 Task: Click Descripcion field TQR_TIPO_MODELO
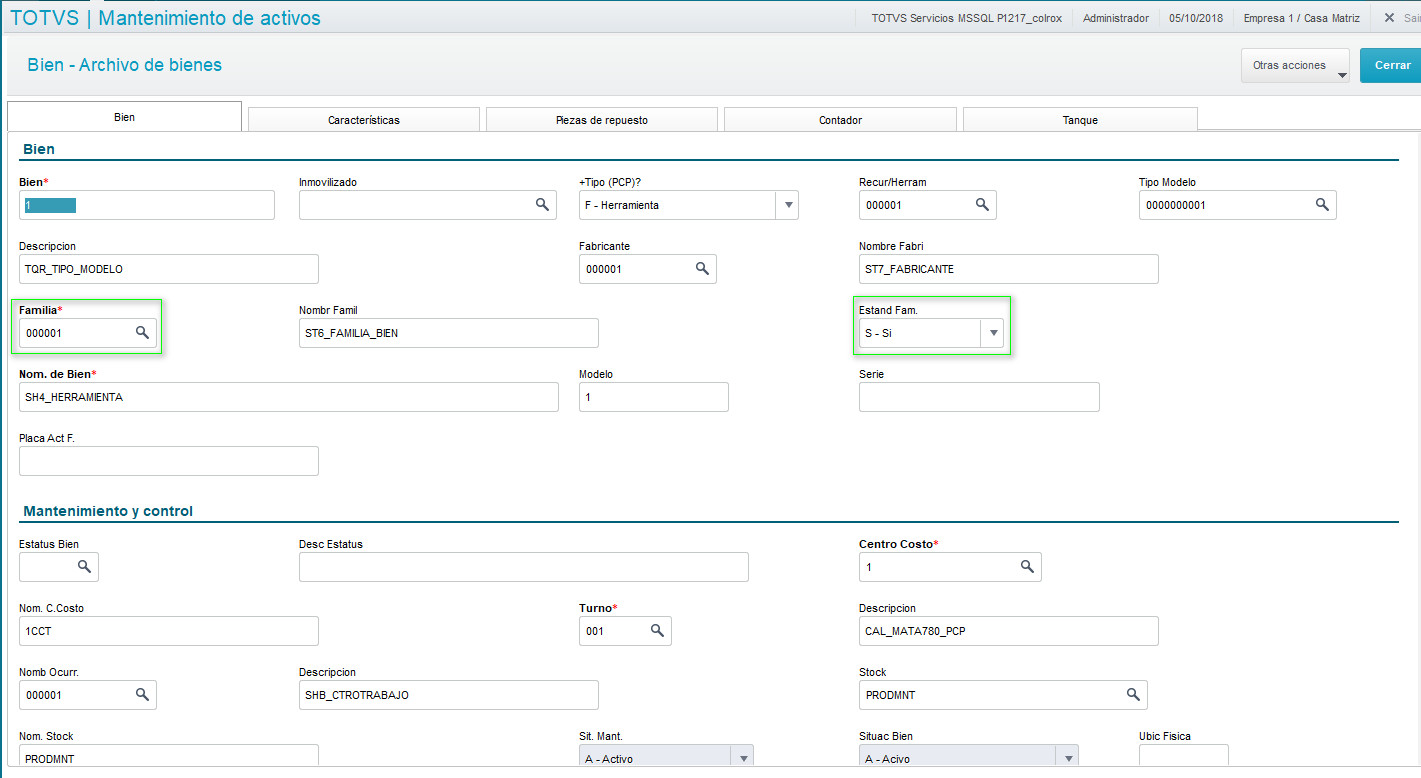168,269
